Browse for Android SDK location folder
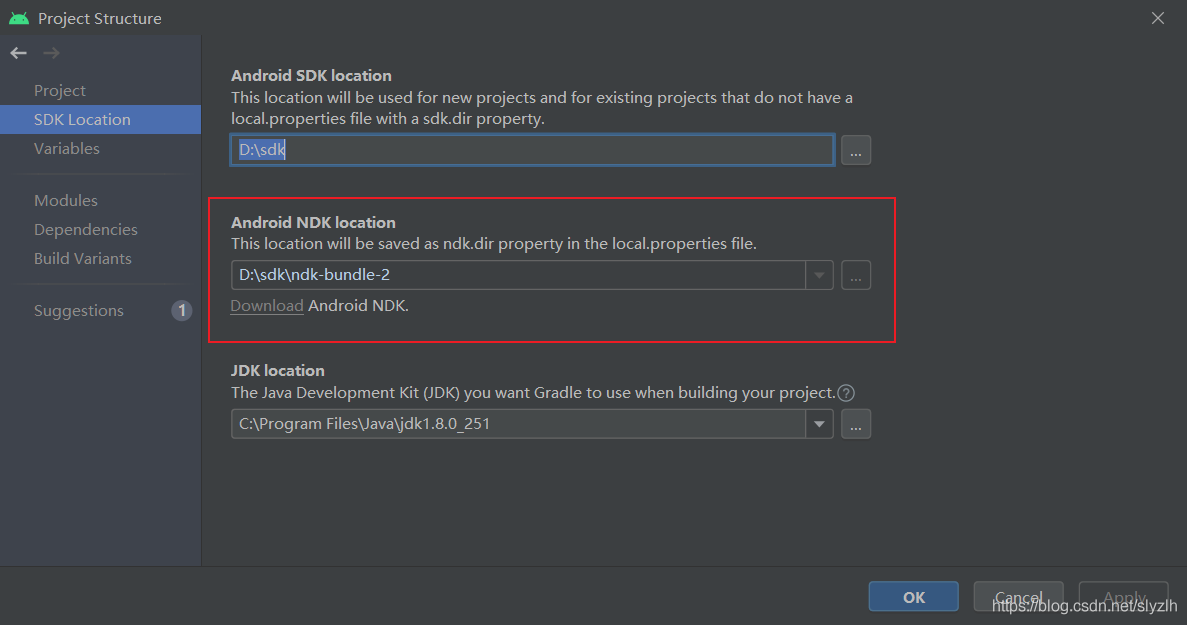 [x=855, y=150]
